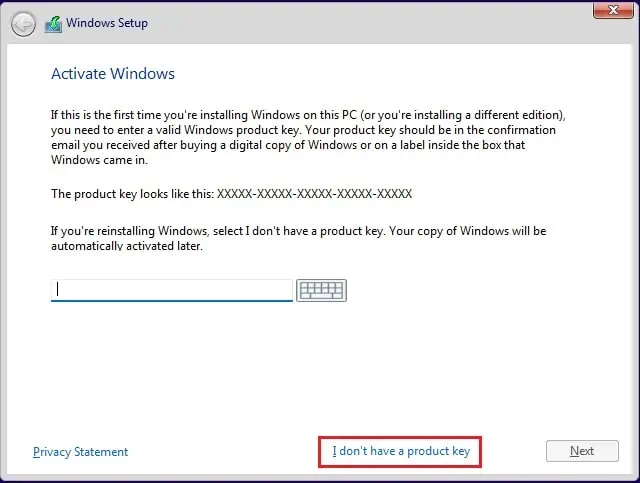The height and width of the screenshot is (483, 640).
Task: Select "I don't have a product key"
Action: click(401, 452)
